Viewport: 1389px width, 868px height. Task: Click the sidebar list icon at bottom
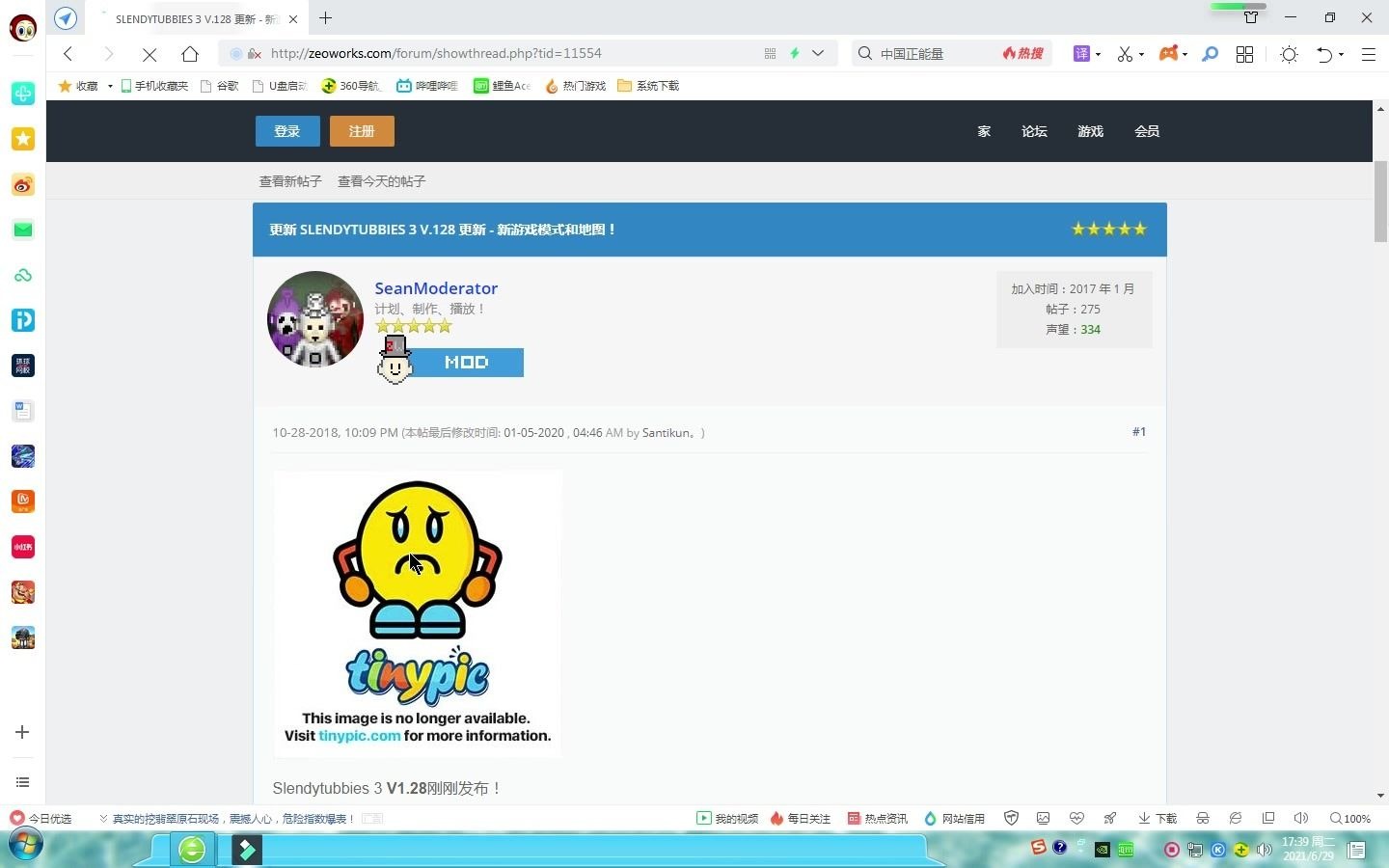click(x=22, y=782)
